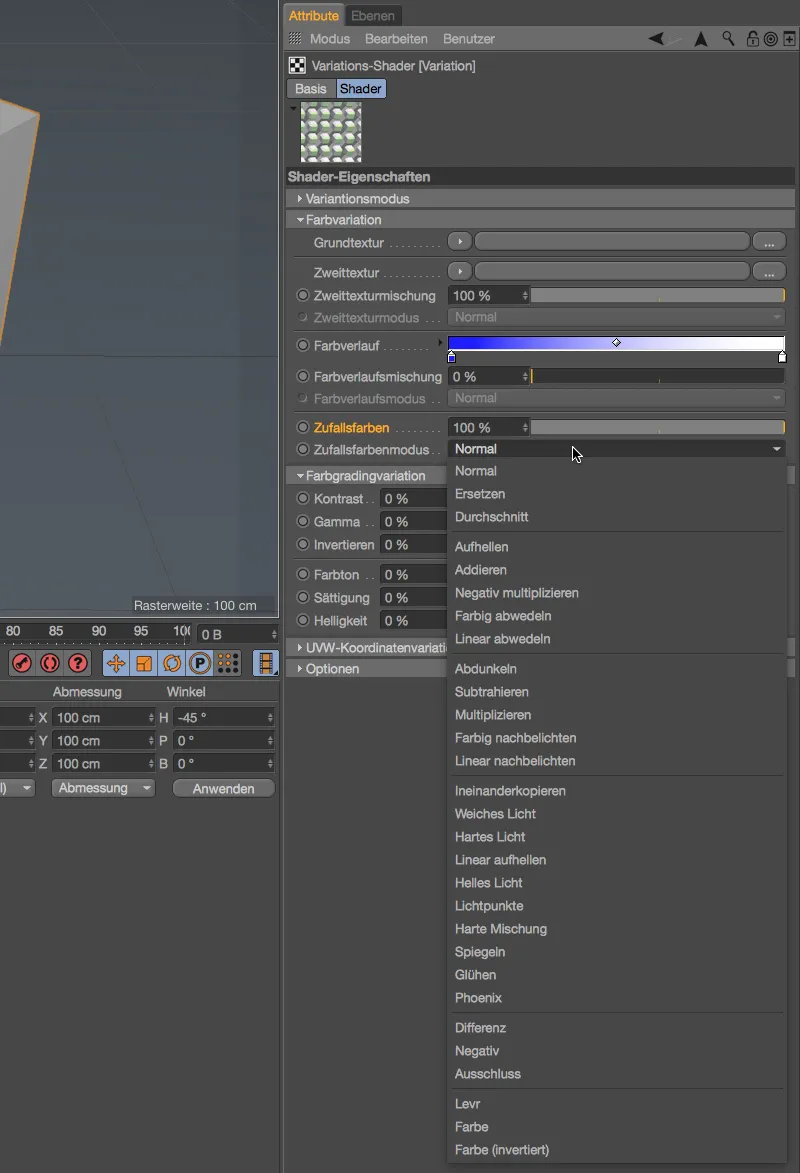Click the disabled Zweittexturmodus dropdown
This screenshot has height=1173, width=800.
point(617,317)
